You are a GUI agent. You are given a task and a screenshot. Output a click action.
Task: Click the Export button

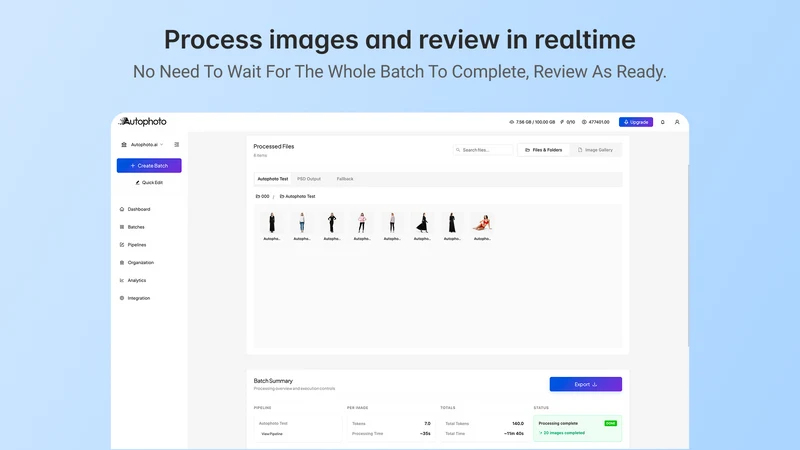[x=586, y=384]
